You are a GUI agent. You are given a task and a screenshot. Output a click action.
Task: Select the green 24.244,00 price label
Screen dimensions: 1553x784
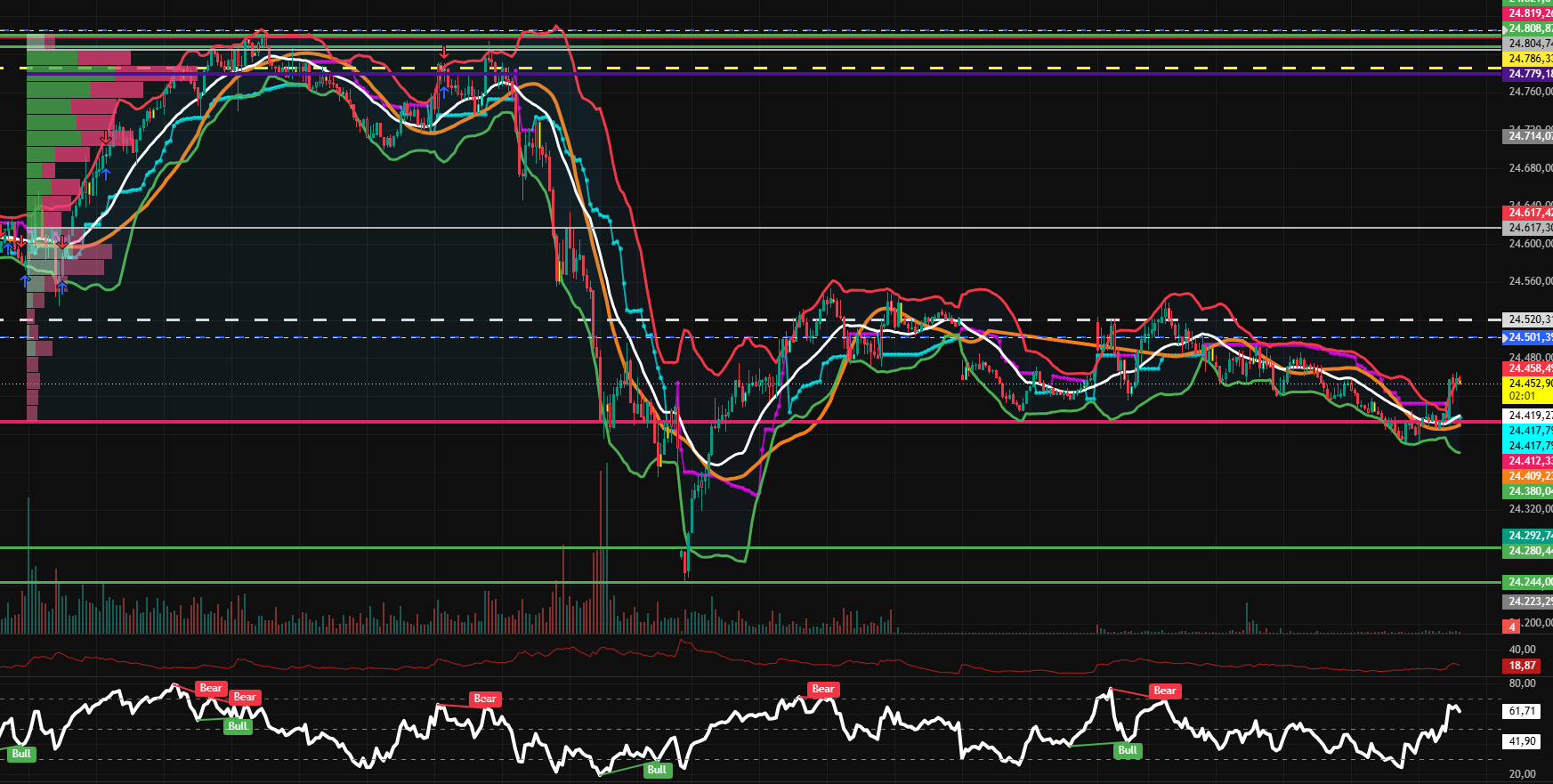[x=1528, y=582]
